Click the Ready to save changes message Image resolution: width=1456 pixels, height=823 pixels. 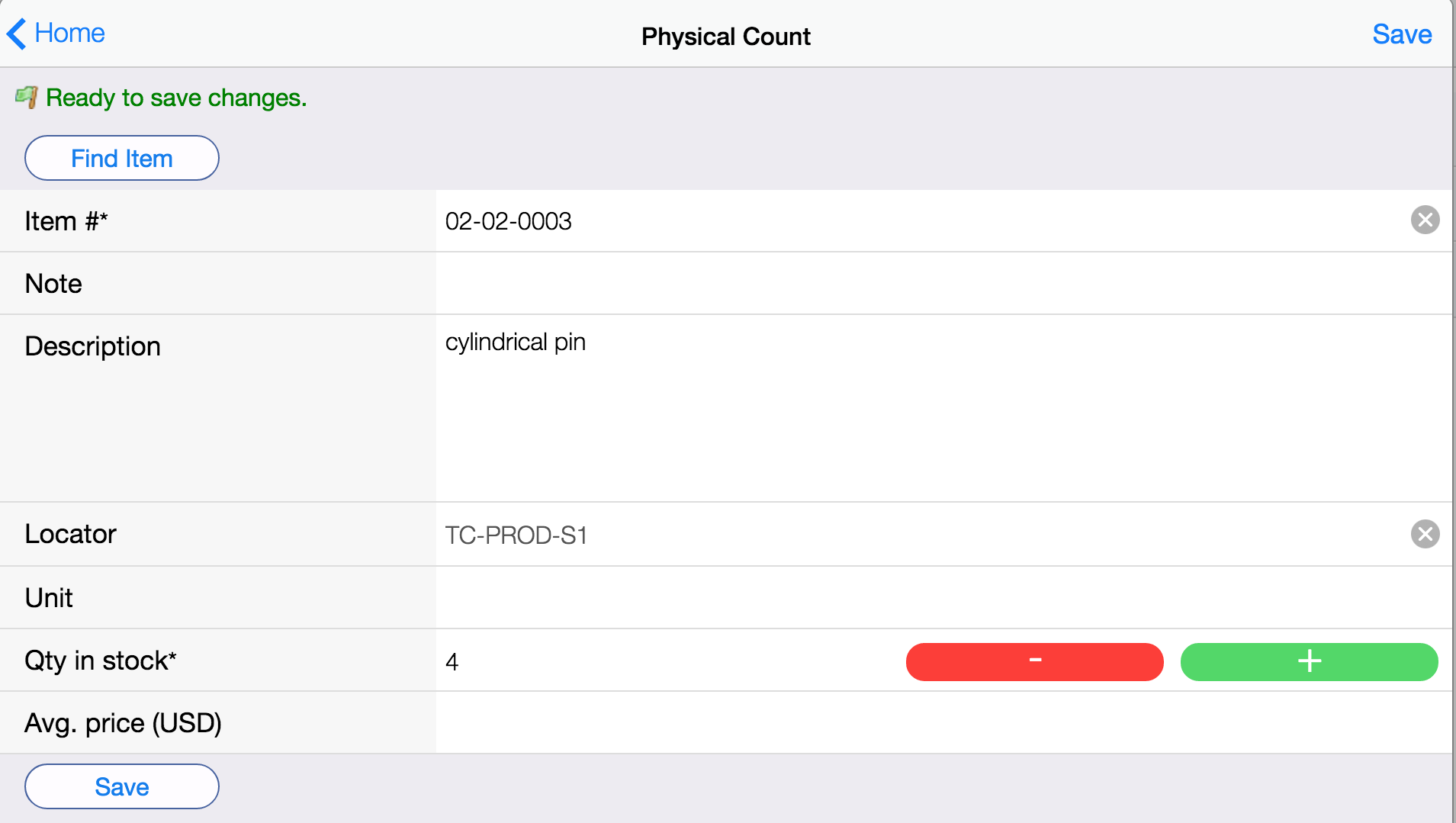click(176, 98)
